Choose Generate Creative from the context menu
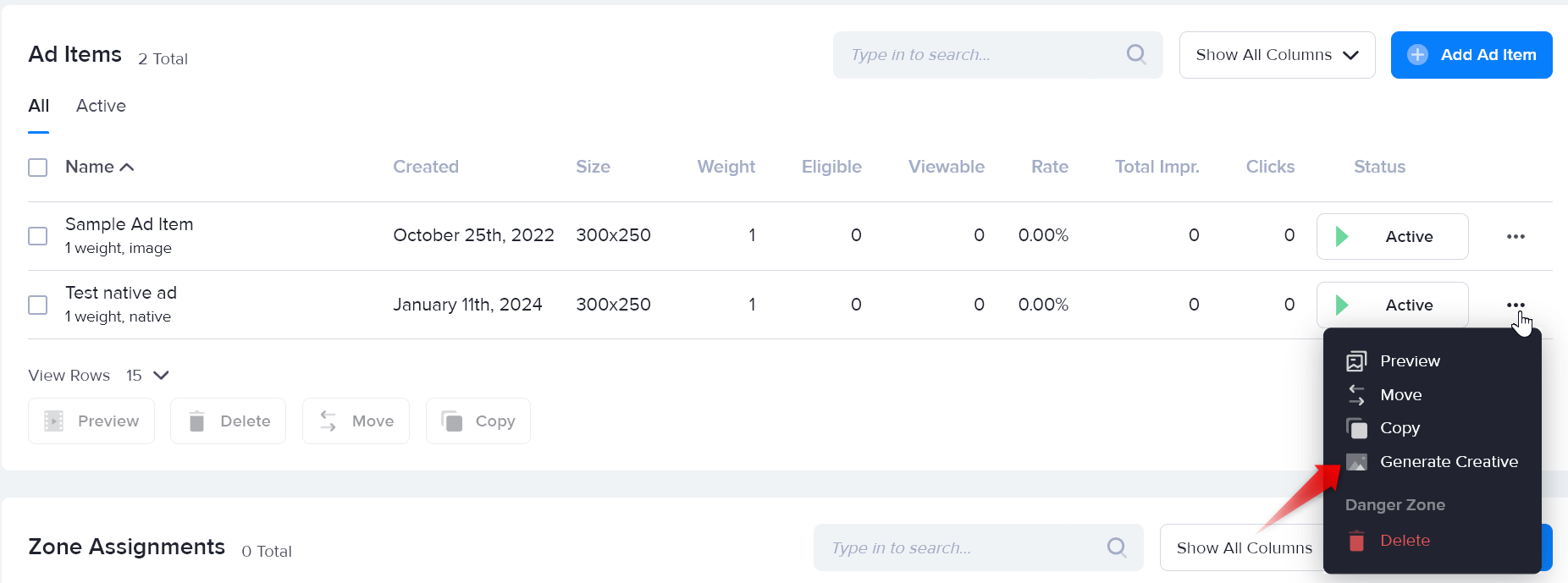Viewport: 1568px width, 583px height. click(x=1449, y=462)
